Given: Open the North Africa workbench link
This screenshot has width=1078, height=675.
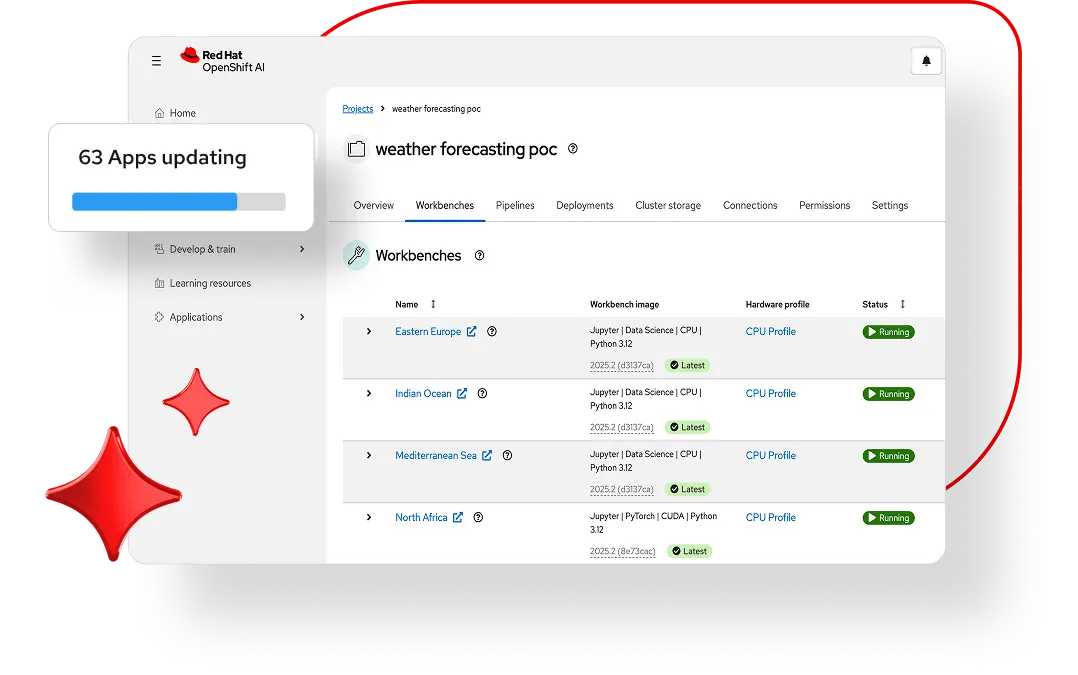Looking at the screenshot, I should pyautogui.click(x=421, y=517).
